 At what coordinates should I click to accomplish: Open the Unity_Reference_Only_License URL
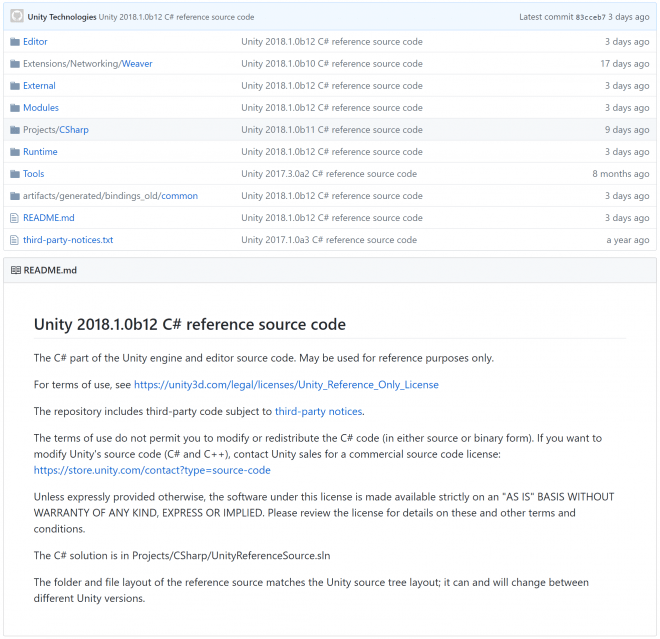coord(286,385)
